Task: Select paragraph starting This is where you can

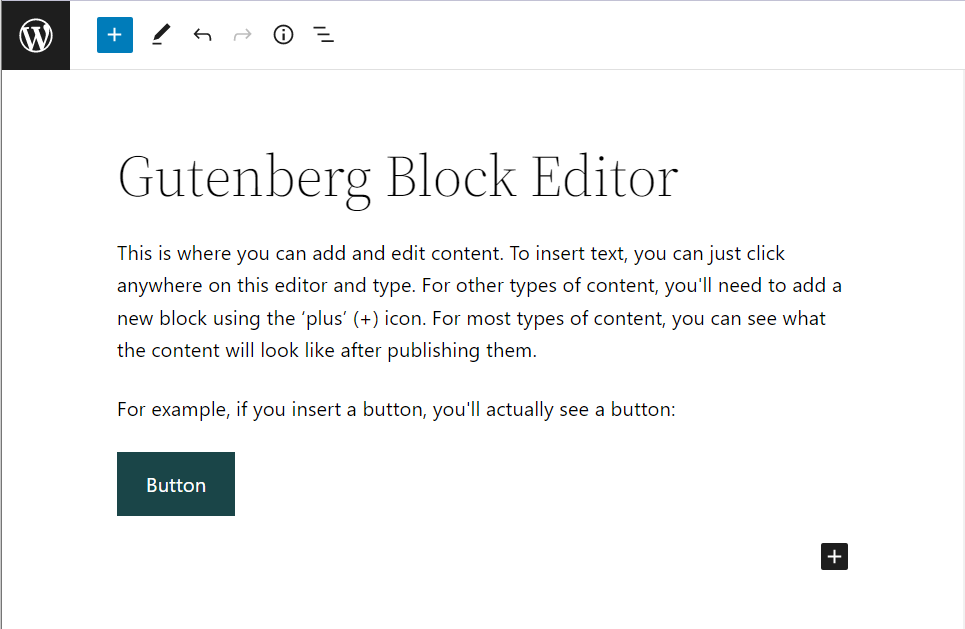Action: (x=479, y=302)
